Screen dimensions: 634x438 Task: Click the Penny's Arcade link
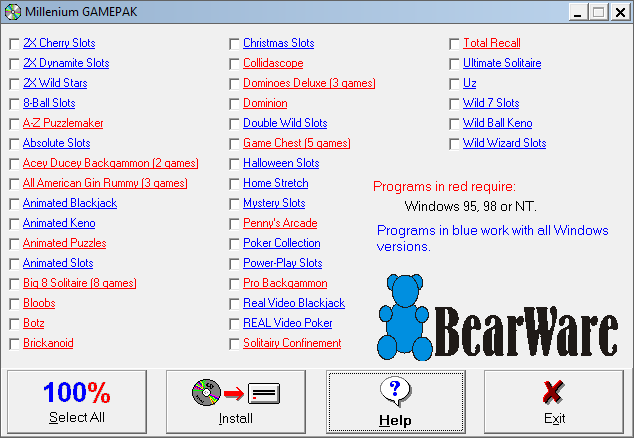tap(280, 223)
